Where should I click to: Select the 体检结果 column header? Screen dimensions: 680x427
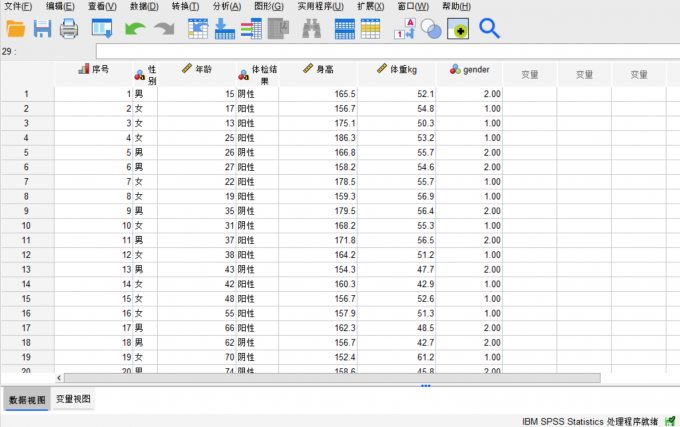point(258,74)
